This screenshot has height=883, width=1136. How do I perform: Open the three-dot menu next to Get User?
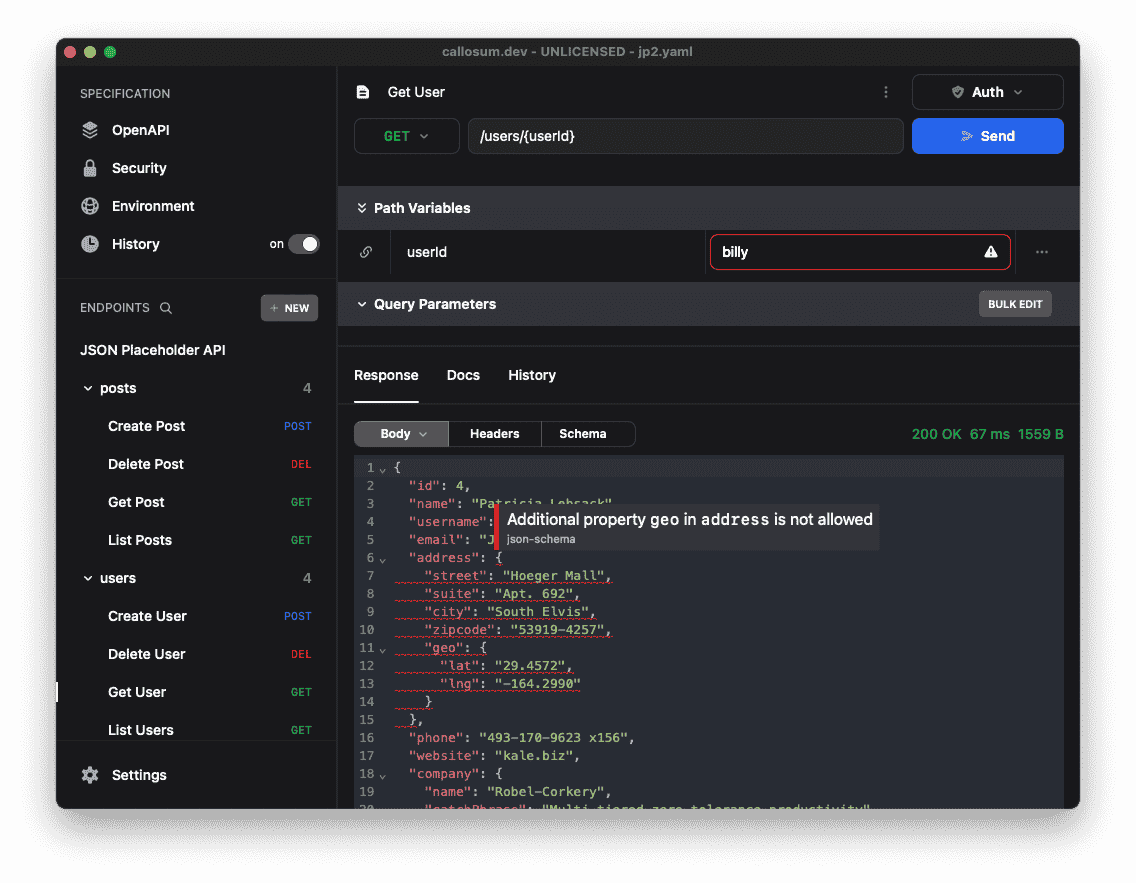click(885, 92)
